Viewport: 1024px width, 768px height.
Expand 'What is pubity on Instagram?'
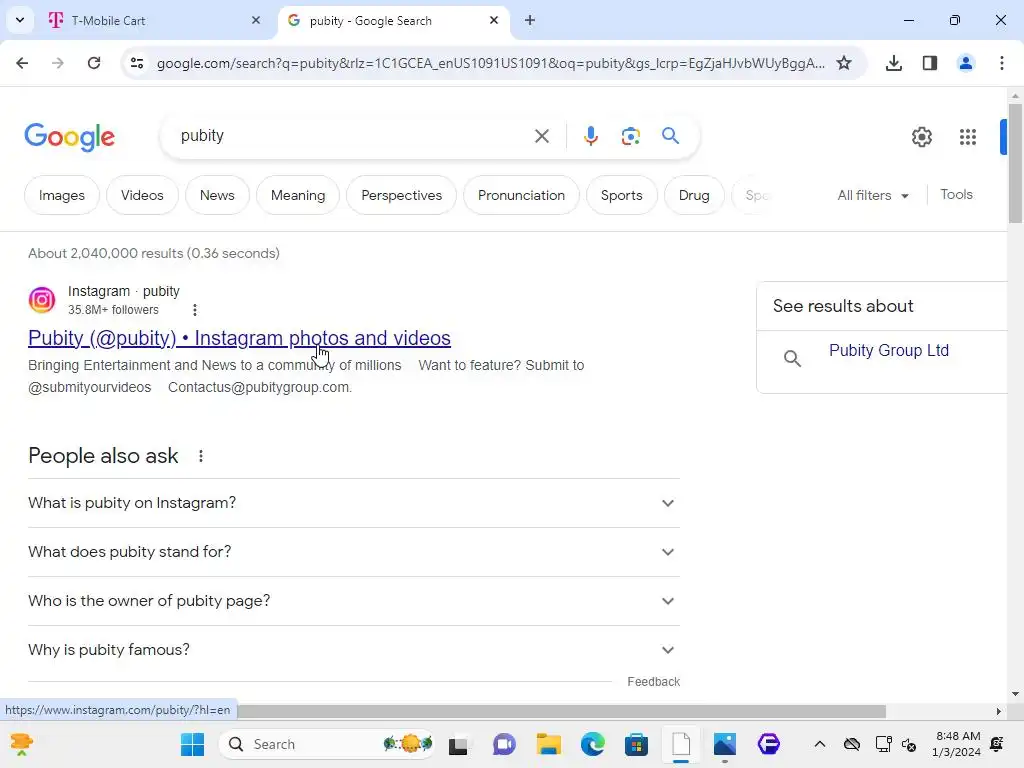click(x=353, y=503)
